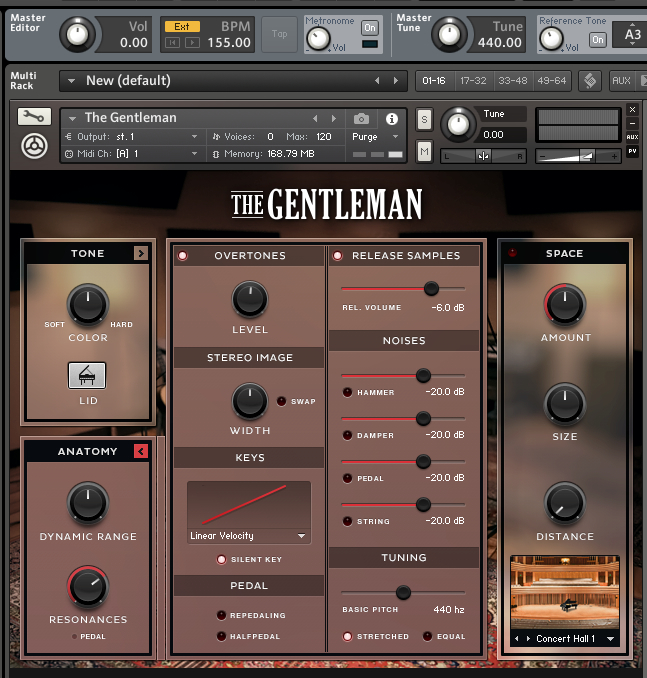Click the Tone panel right arrow icon
Image resolution: width=647 pixels, height=678 pixels.
tap(141, 253)
